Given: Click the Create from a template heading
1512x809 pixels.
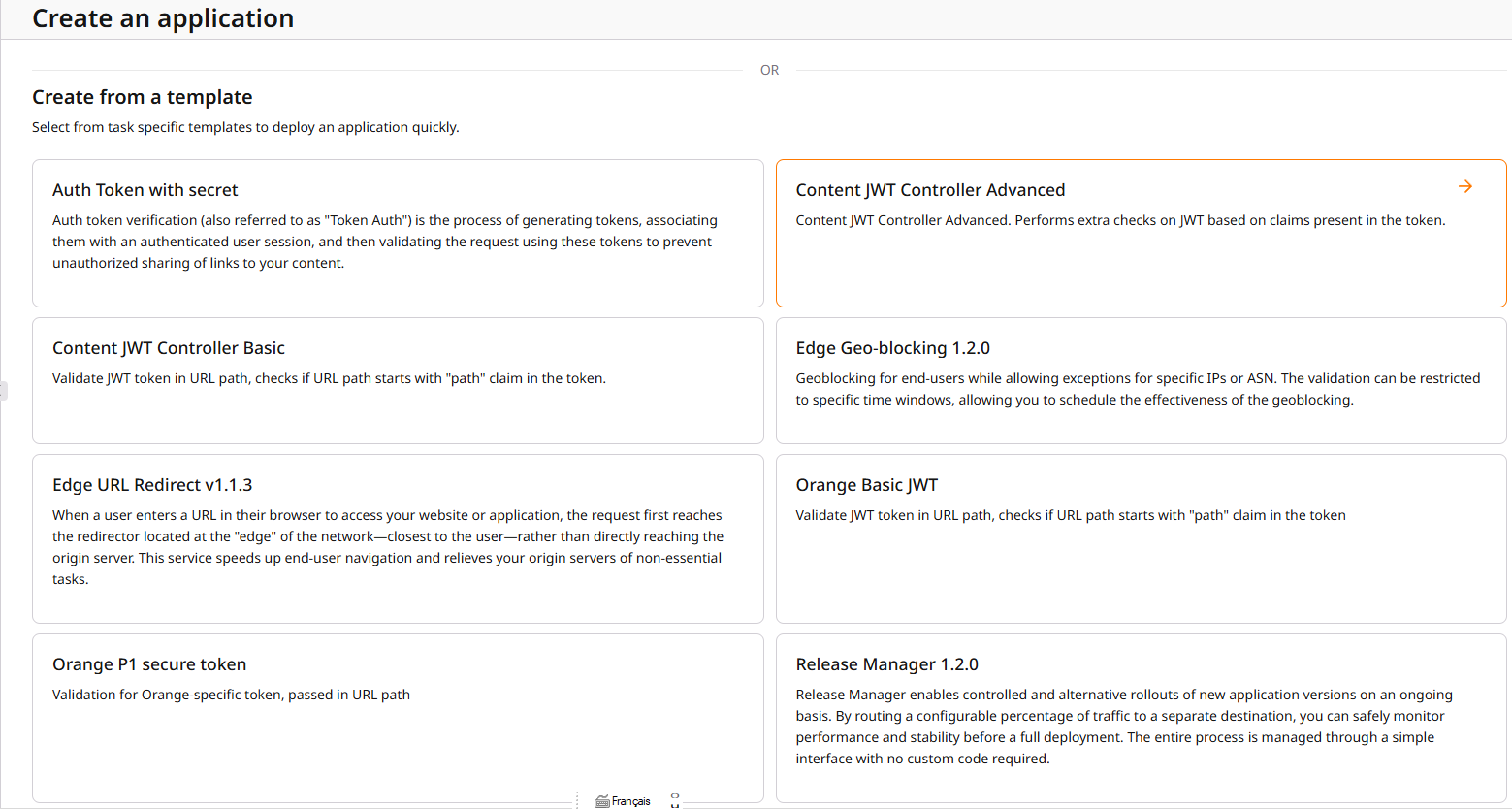Looking at the screenshot, I should point(142,97).
